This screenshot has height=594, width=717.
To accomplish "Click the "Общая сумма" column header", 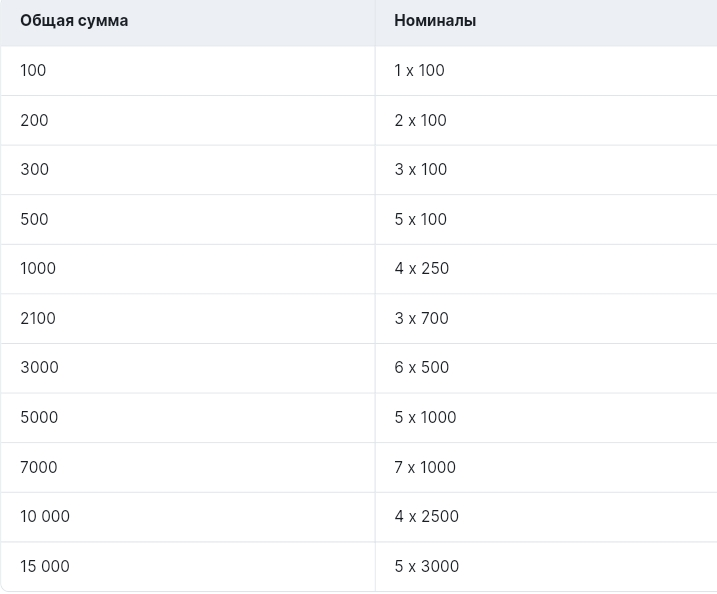I will pyautogui.click(x=74, y=20).
